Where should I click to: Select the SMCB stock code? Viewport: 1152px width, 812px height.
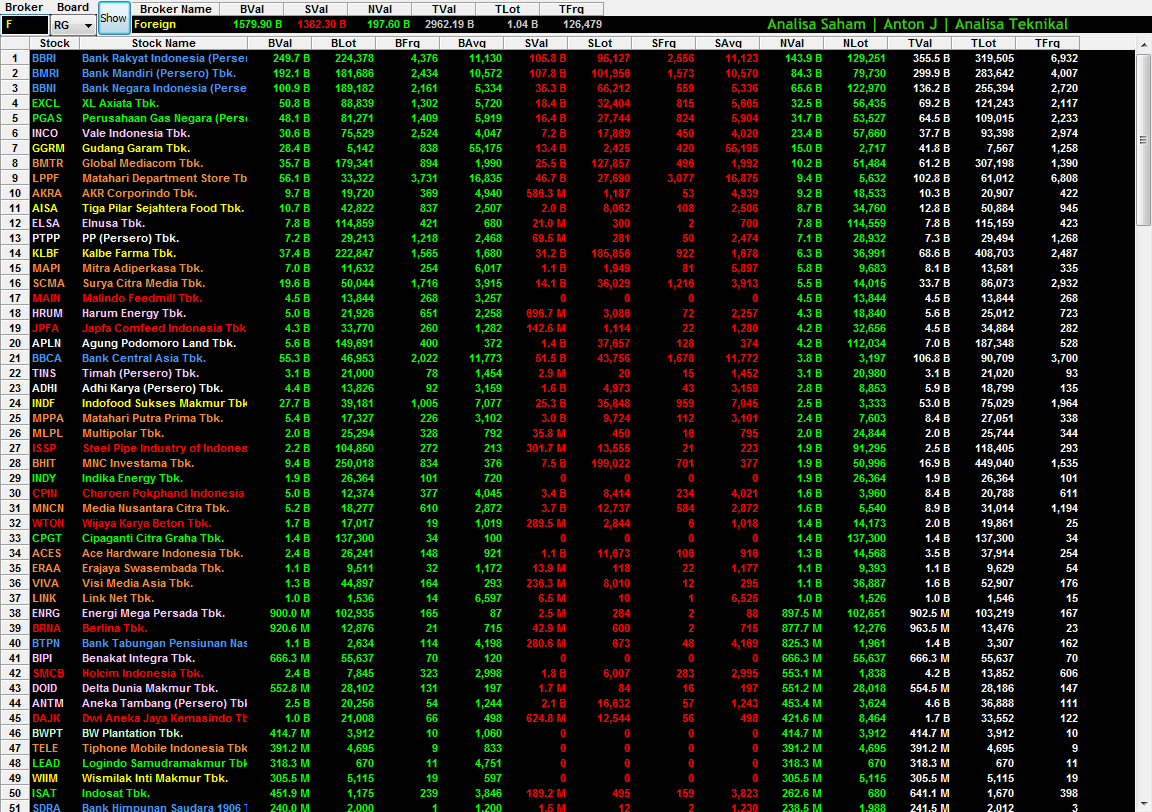click(x=48, y=673)
